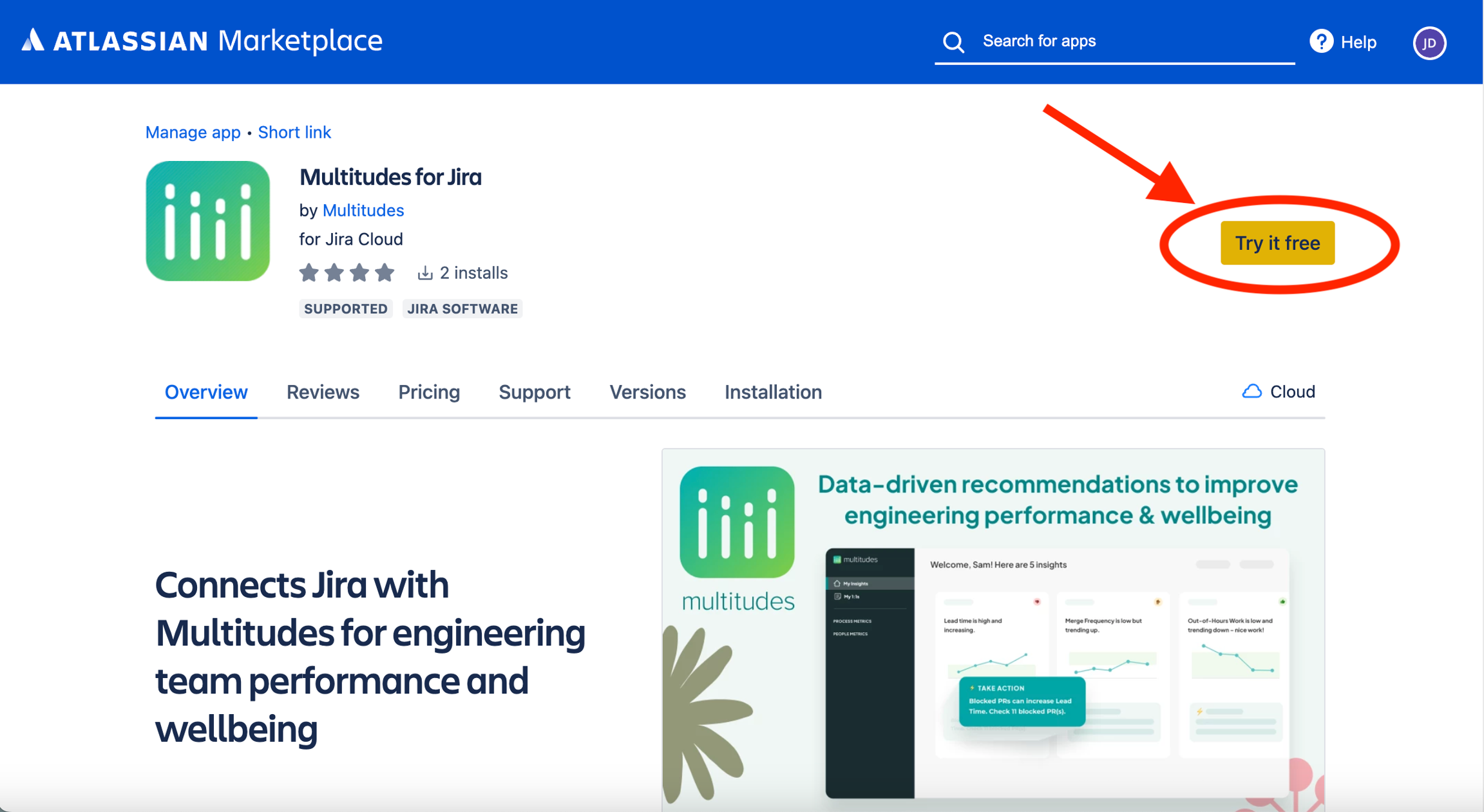The width and height of the screenshot is (1484, 812).
Task: Open the Multitudes vendor link
Action: pos(363,211)
